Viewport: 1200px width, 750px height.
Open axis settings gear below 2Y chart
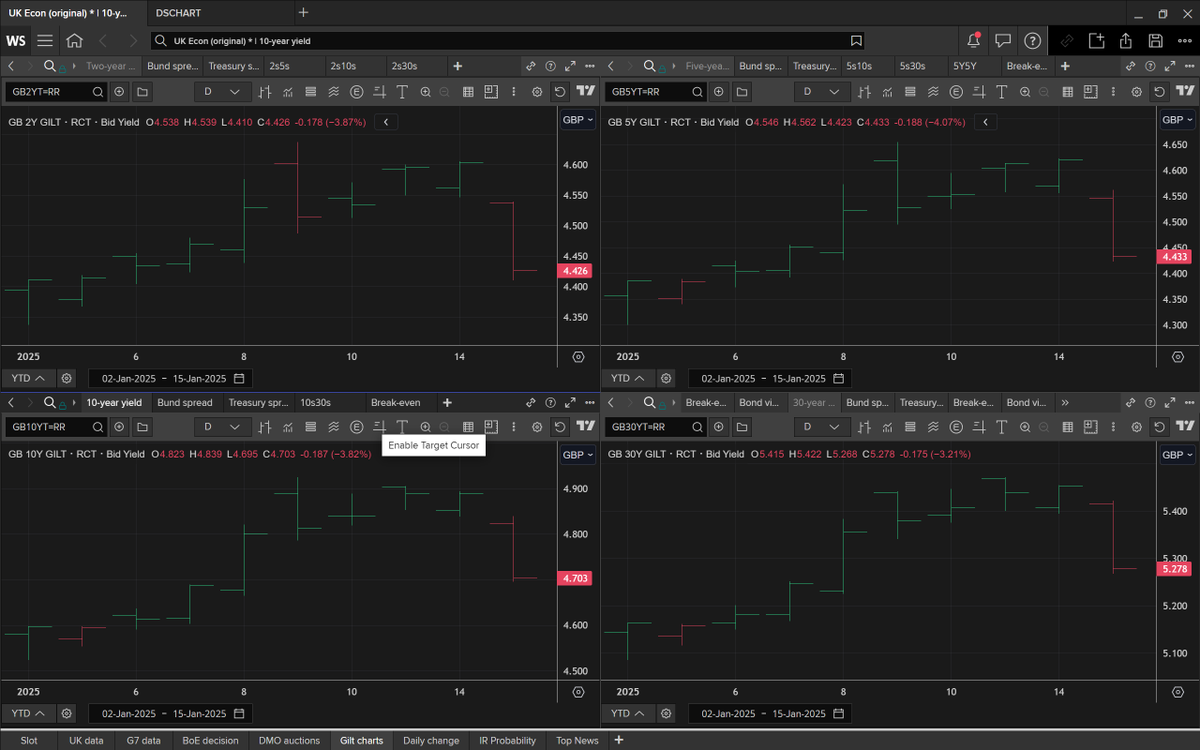pos(578,357)
